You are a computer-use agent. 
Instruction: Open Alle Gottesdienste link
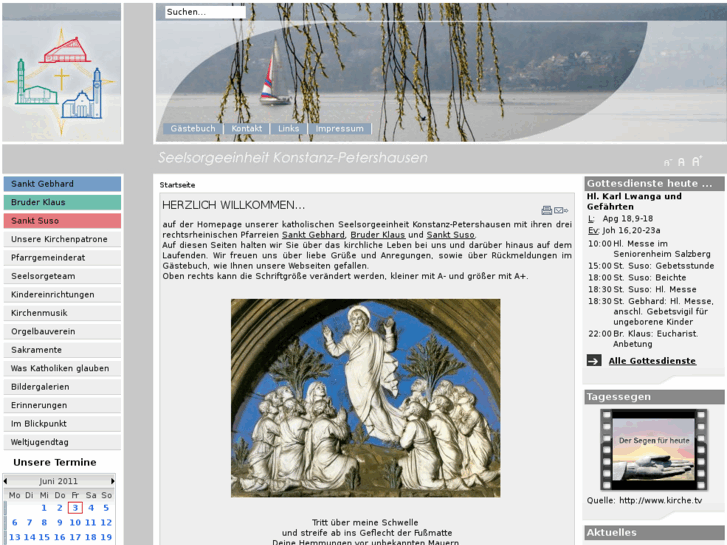(x=652, y=361)
